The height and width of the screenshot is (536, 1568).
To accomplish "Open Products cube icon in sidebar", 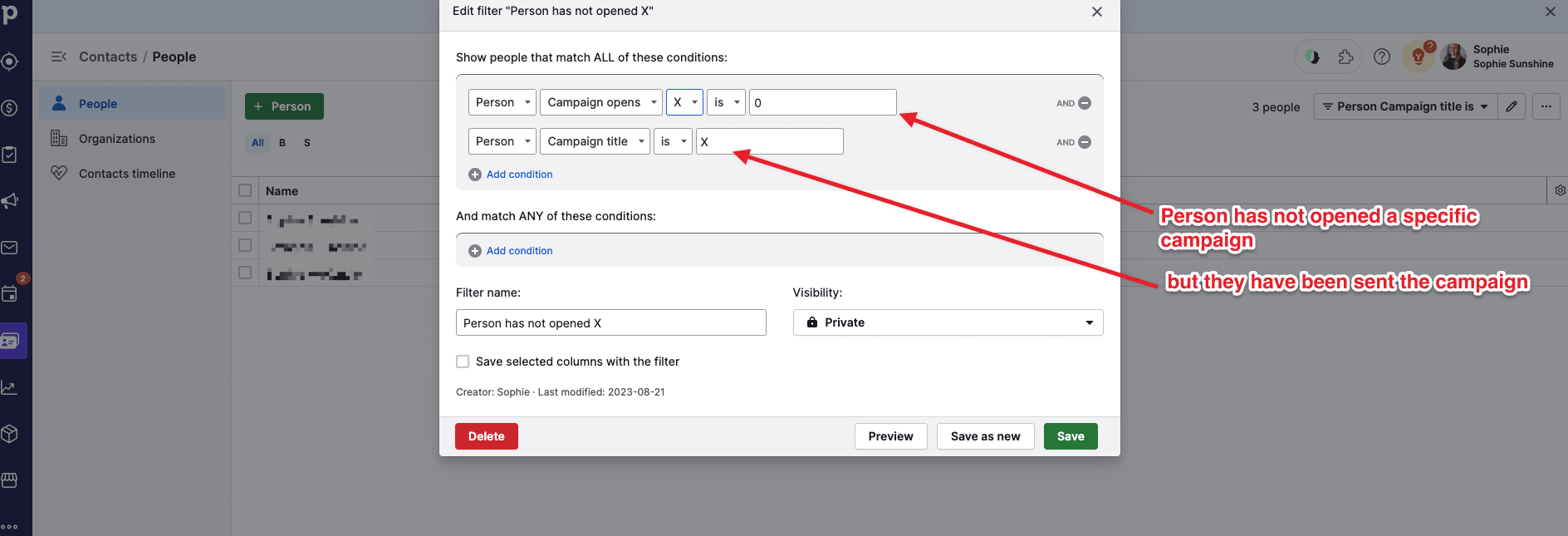I will coord(10,434).
